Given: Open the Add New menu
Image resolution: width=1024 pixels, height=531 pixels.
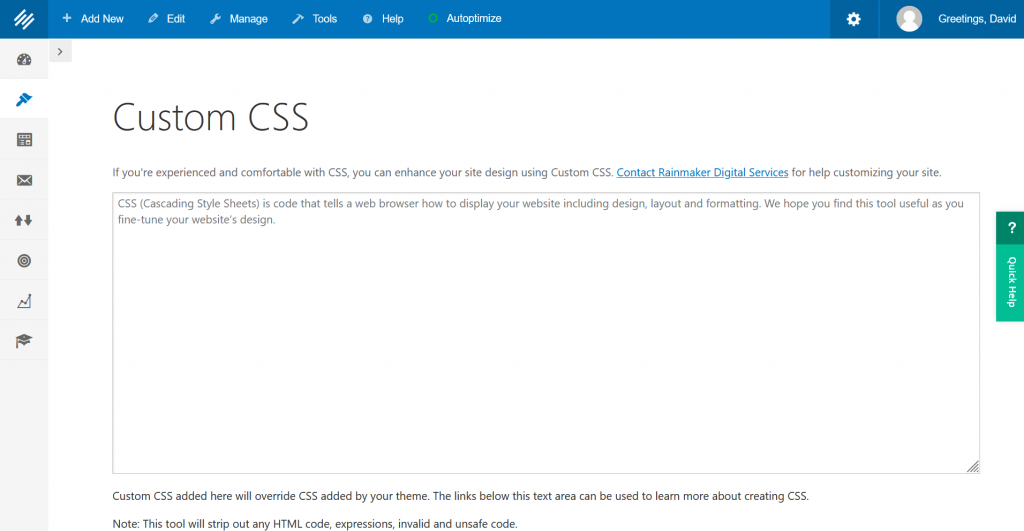Looking at the screenshot, I should [93, 19].
